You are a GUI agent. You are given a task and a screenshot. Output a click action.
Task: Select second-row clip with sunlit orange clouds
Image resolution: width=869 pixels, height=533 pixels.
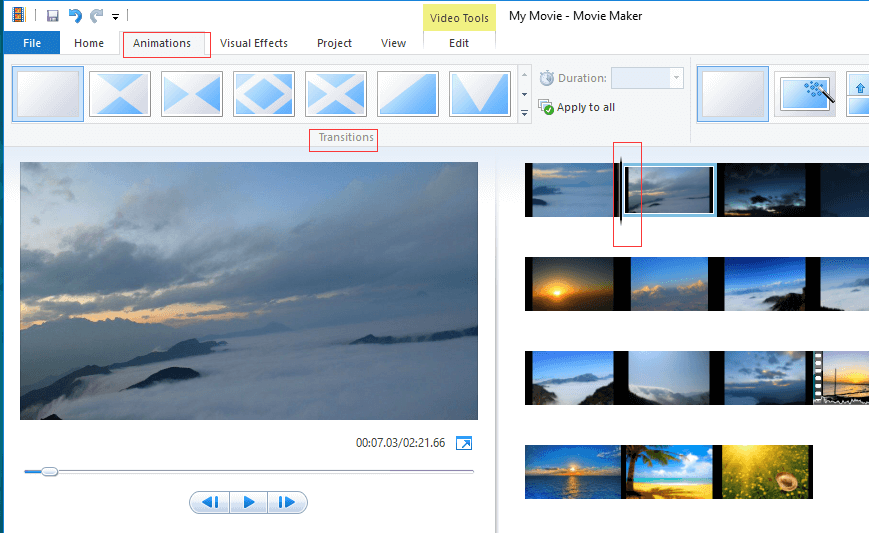(669, 284)
